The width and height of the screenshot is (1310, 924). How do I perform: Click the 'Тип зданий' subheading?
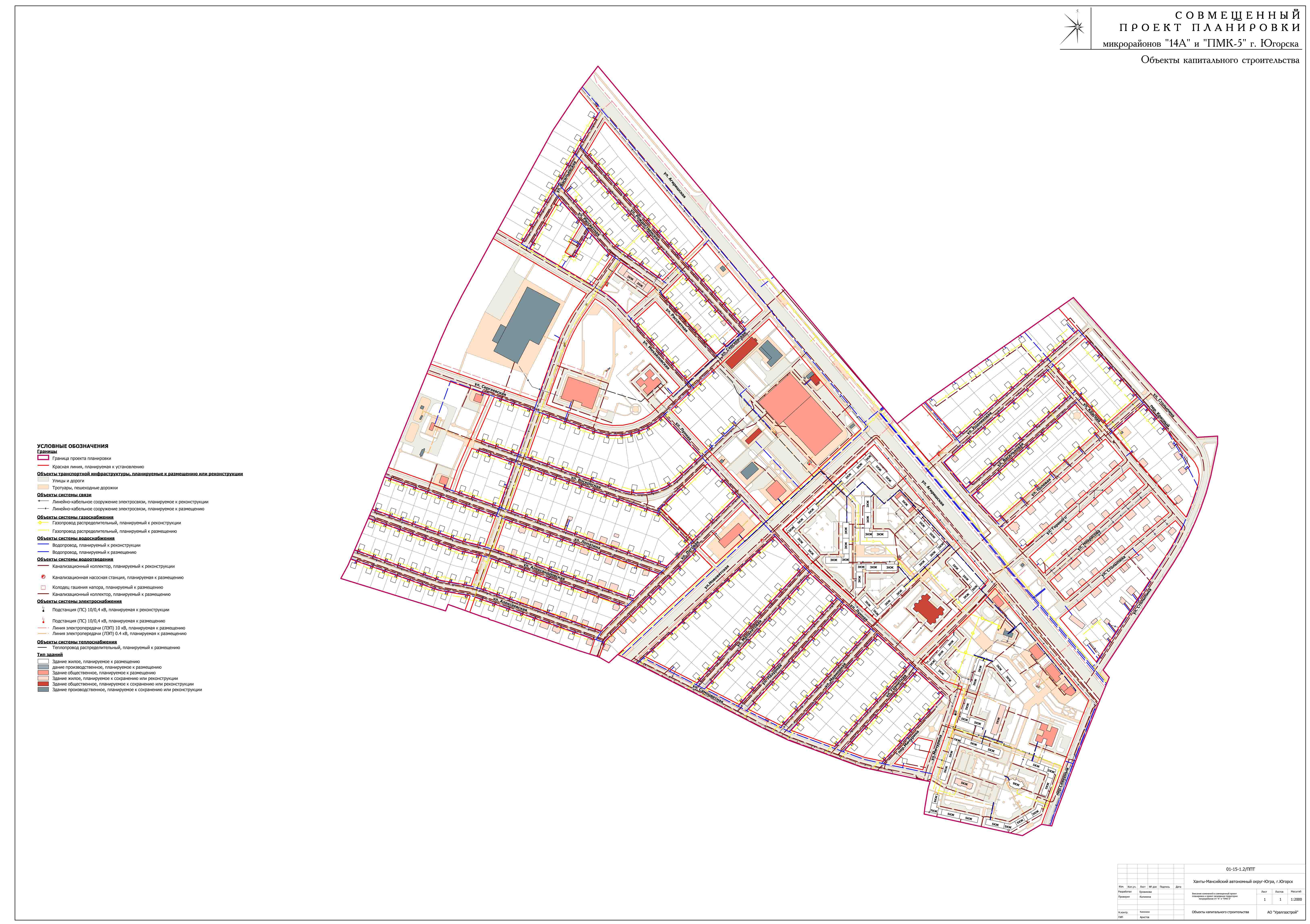[x=50, y=655]
